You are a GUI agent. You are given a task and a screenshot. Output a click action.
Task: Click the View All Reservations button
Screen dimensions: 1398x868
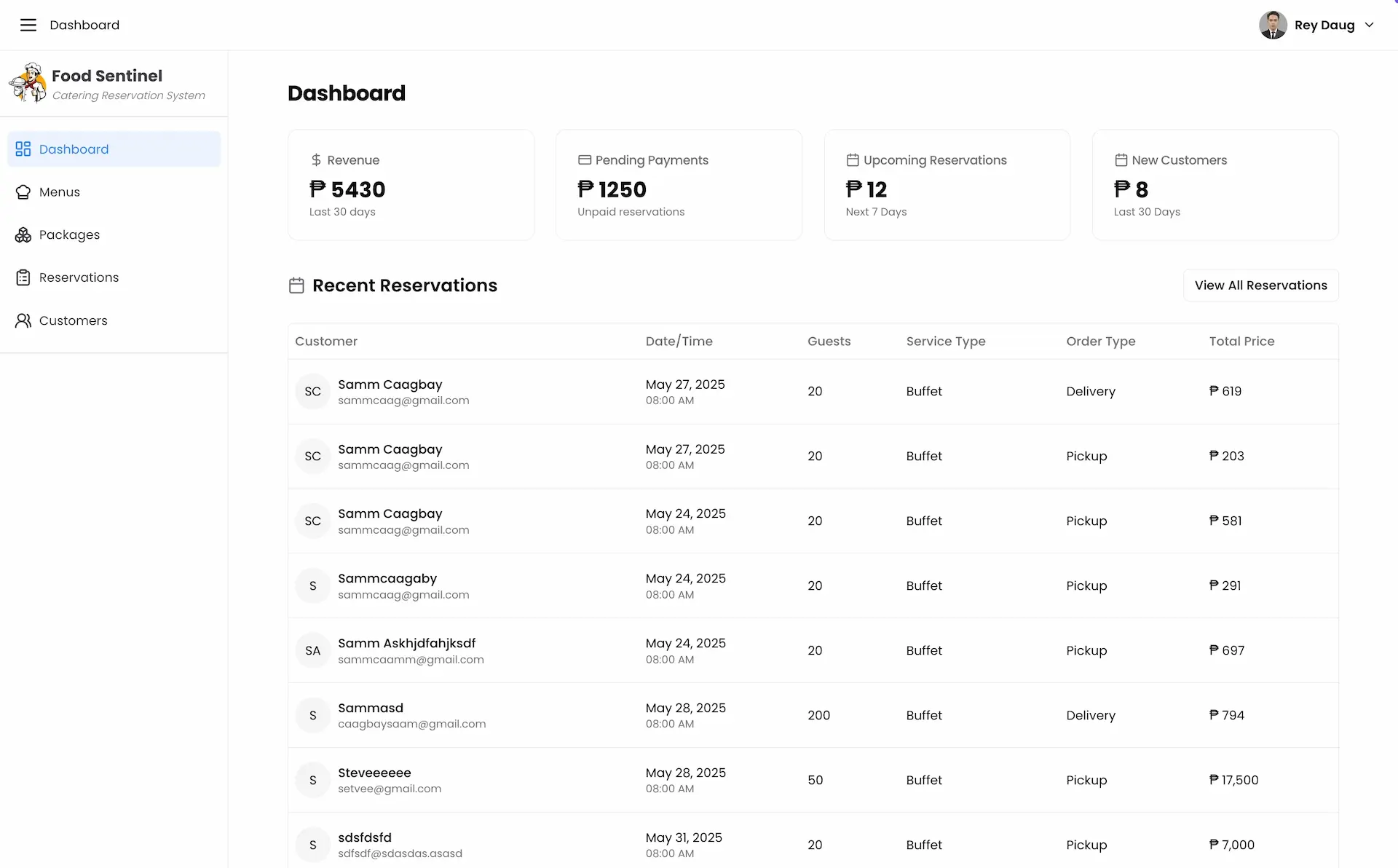1260,285
